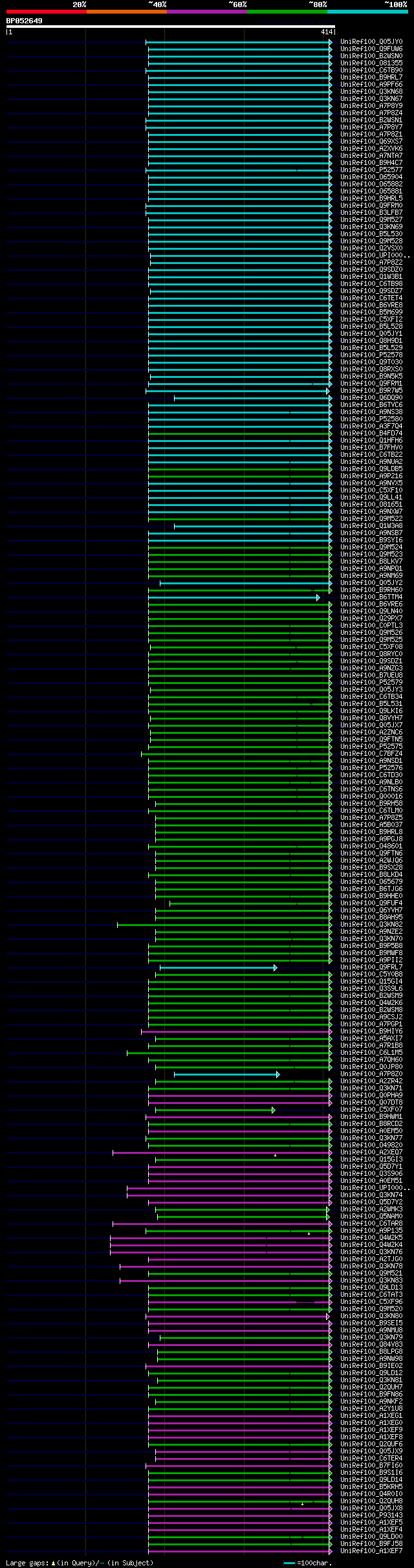Select the UniRef100_C6L1M5 label
This screenshot has height=1568, width=414.
[371, 1052]
